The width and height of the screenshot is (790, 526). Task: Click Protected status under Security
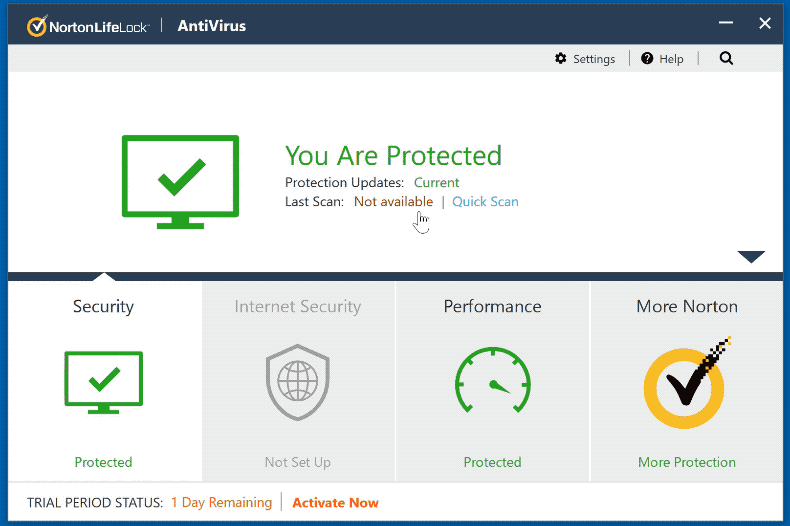point(103,462)
